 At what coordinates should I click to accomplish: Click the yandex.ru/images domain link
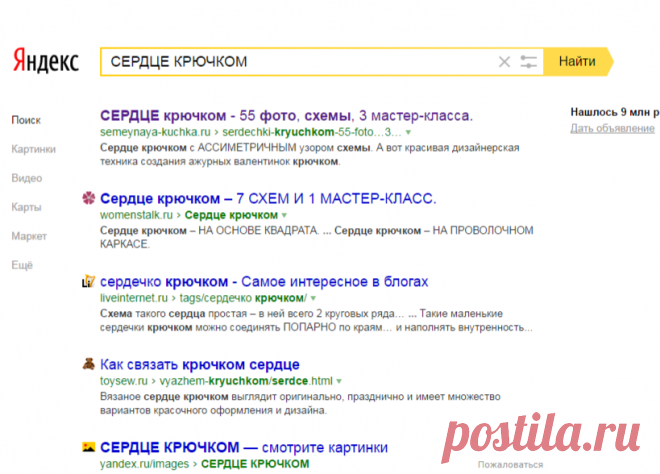pyautogui.click(x=144, y=464)
